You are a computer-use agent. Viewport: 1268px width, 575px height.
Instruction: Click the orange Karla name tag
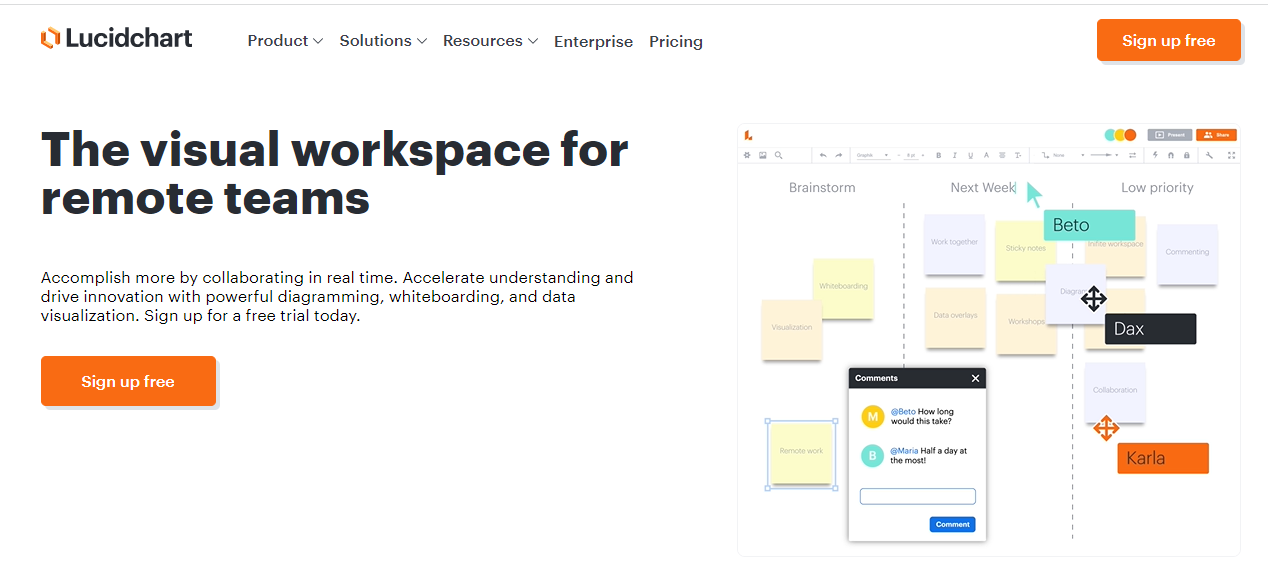pyautogui.click(x=1163, y=458)
